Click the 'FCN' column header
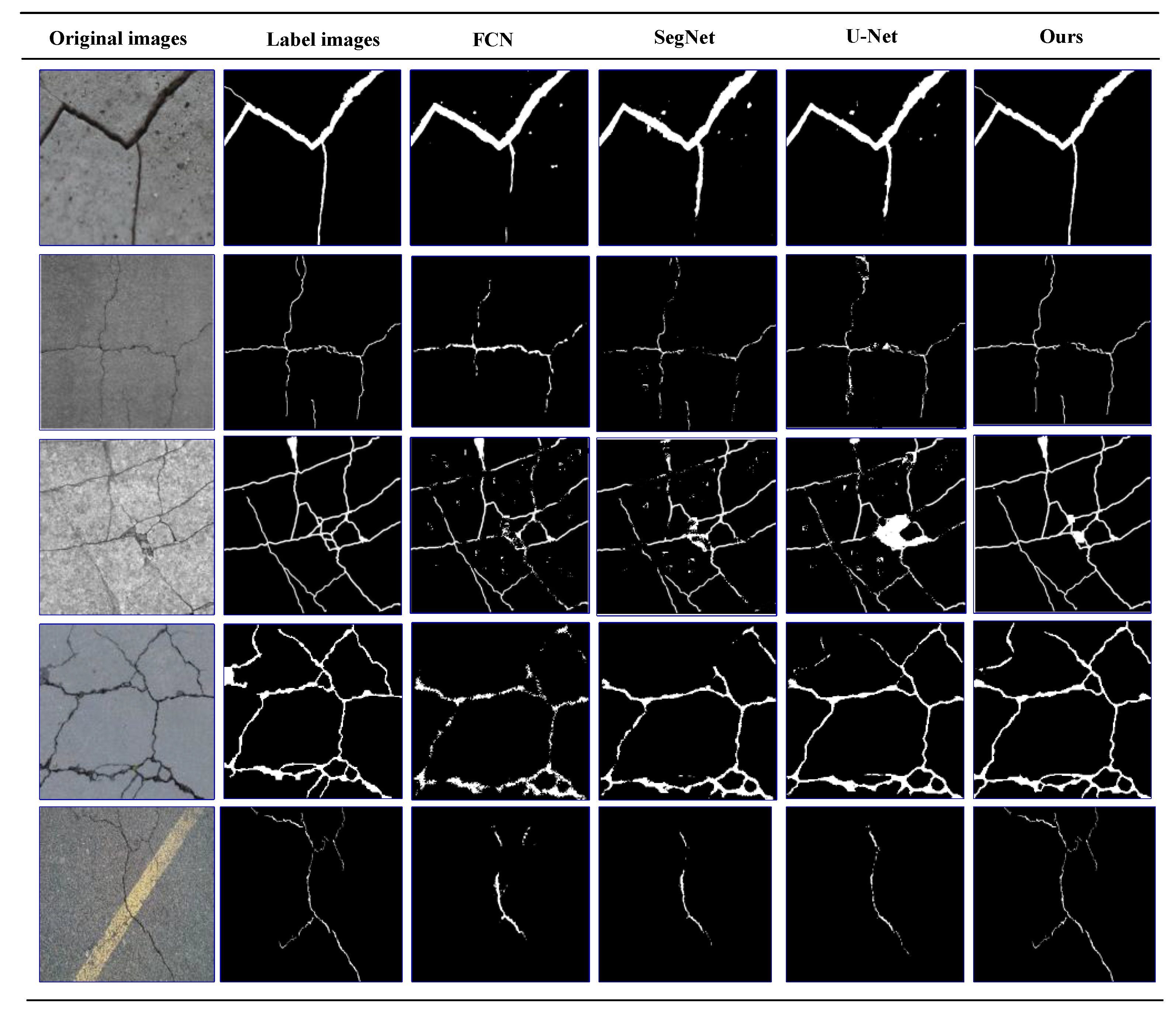1176x1013 pixels. (x=493, y=40)
